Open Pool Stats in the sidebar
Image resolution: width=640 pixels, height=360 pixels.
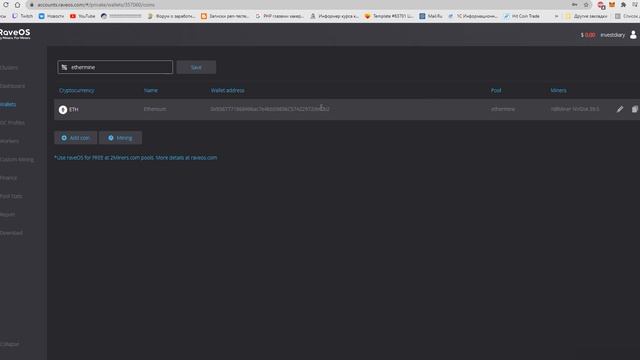pyautogui.click(x=11, y=196)
